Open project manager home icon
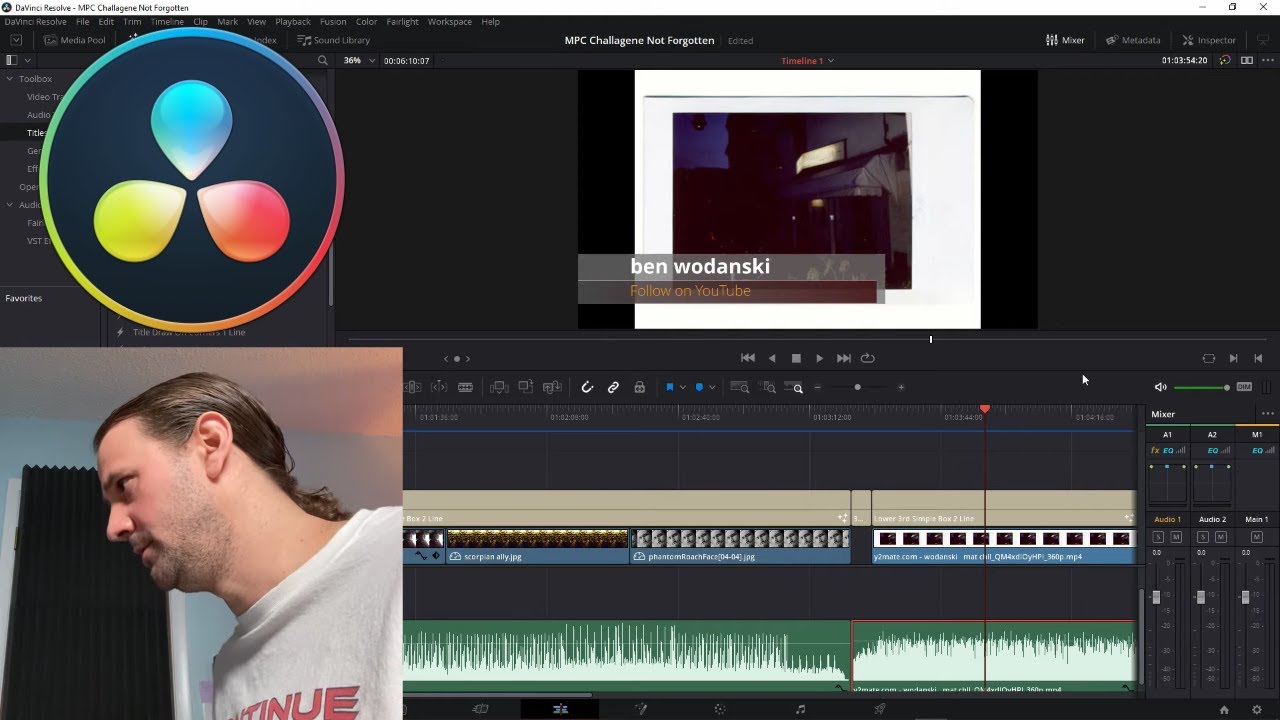The height and width of the screenshot is (720, 1280). 1224,709
